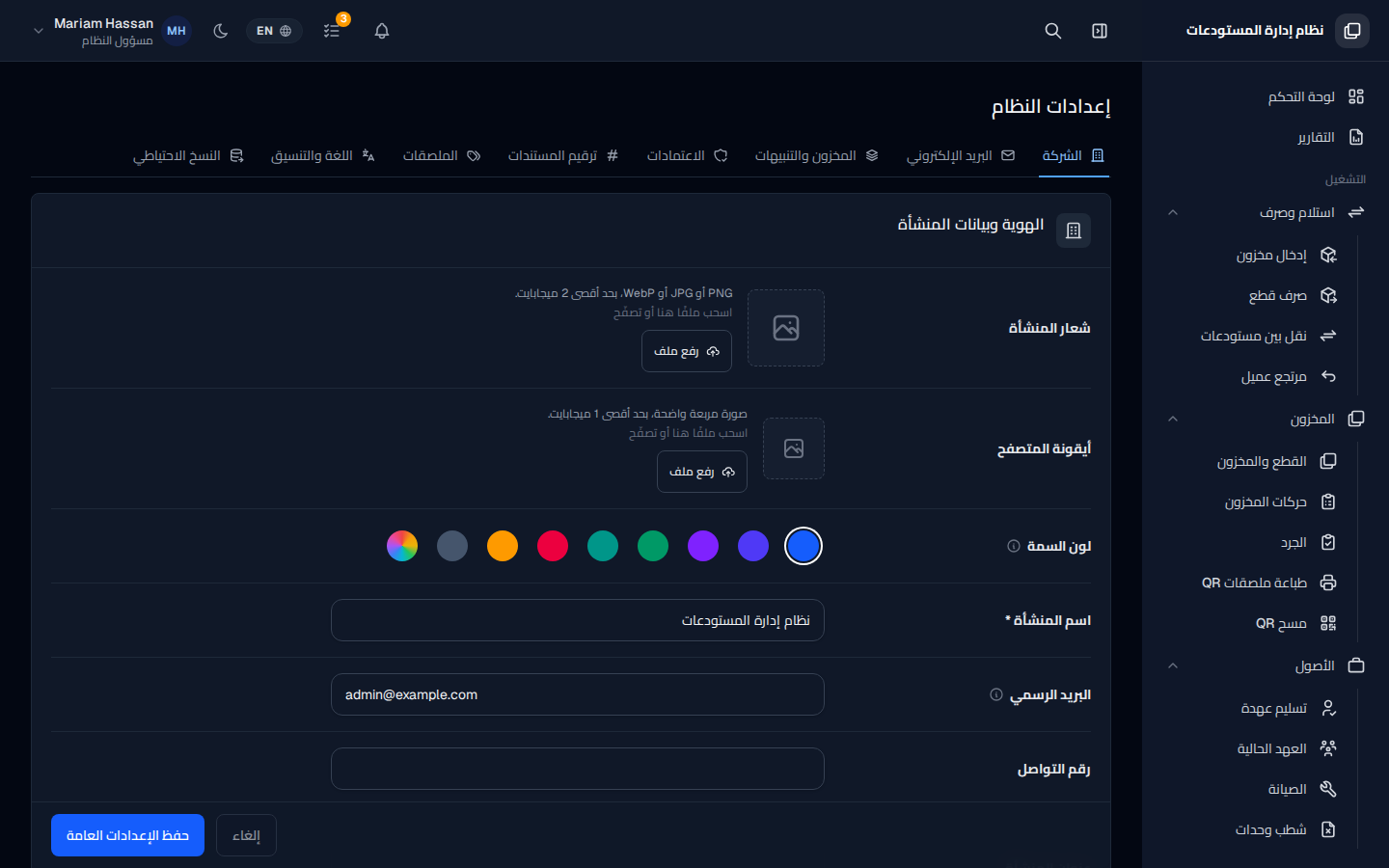Open مرتجع عميل sidebar item
This screenshot has width=1389, height=868.
pos(1251,376)
